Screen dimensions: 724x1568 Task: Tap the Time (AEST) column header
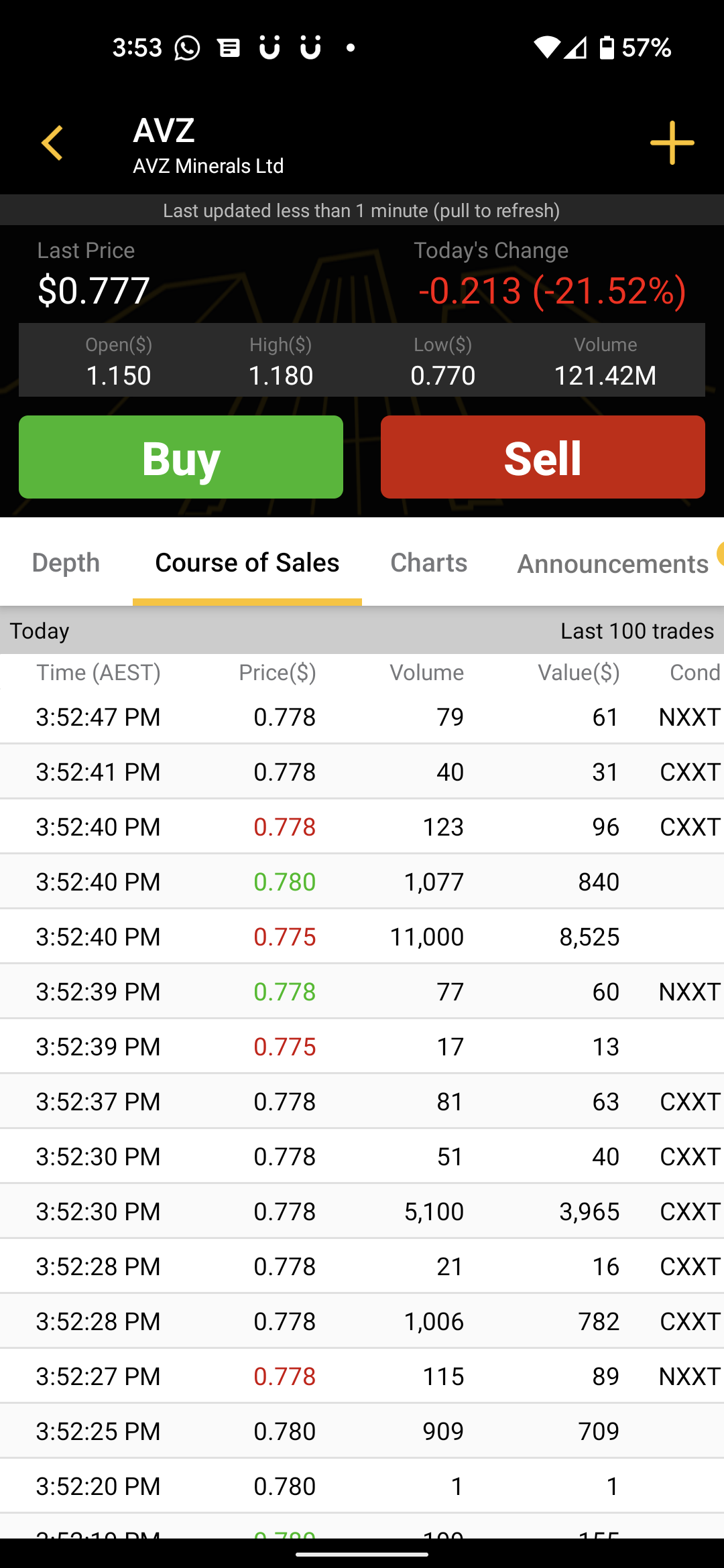click(99, 673)
